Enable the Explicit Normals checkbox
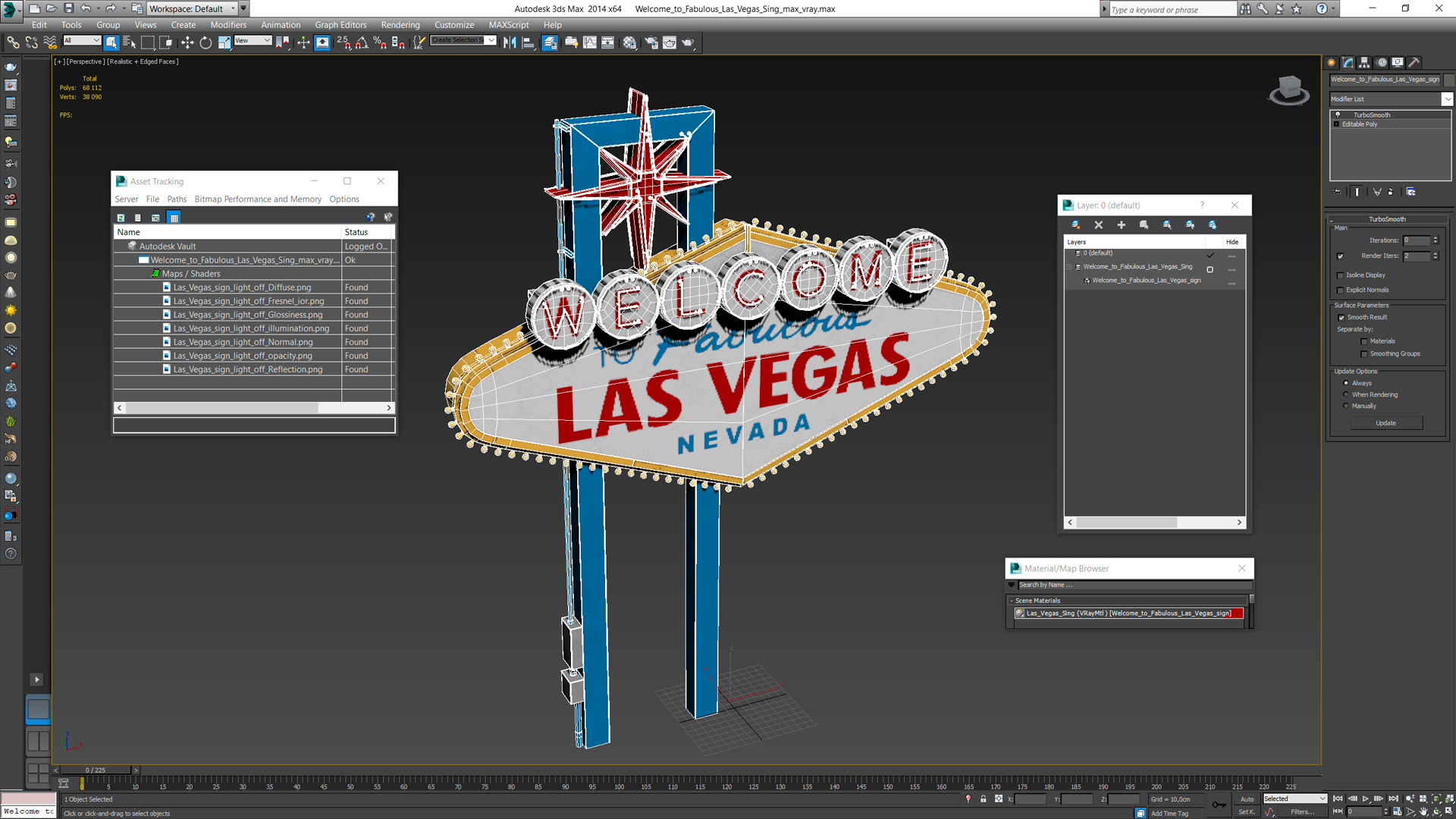Viewport: 1456px width, 819px height. [1340, 290]
